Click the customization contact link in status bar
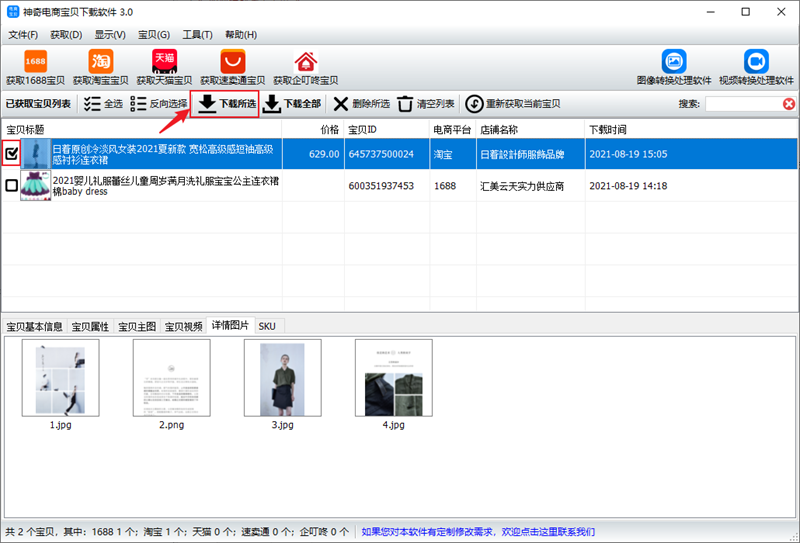 point(478,532)
